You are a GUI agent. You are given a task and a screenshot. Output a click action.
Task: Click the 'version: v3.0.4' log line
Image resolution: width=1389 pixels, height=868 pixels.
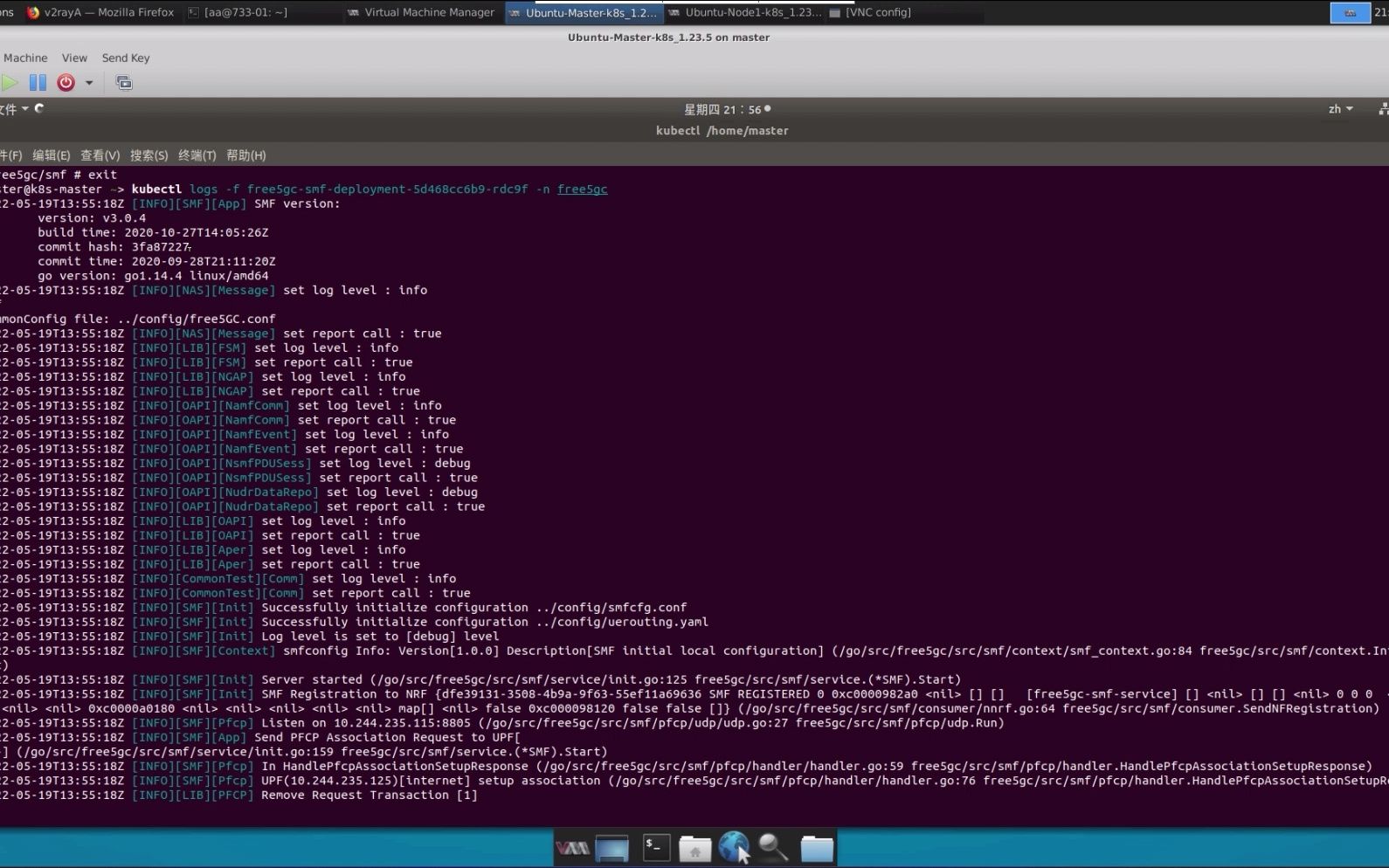click(x=92, y=218)
